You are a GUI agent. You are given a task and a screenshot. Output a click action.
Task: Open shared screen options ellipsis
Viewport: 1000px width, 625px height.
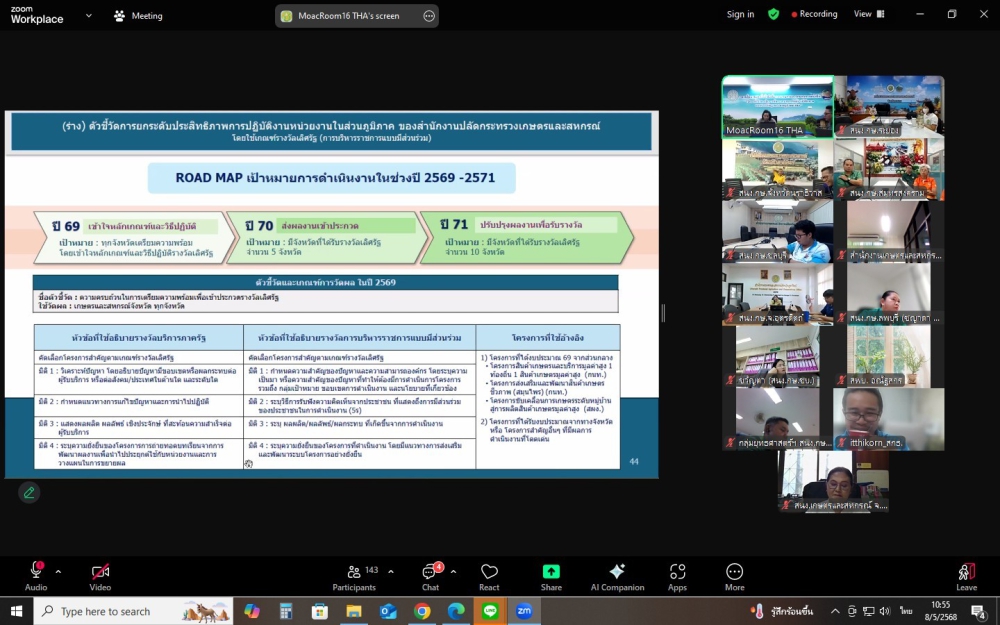429,16
